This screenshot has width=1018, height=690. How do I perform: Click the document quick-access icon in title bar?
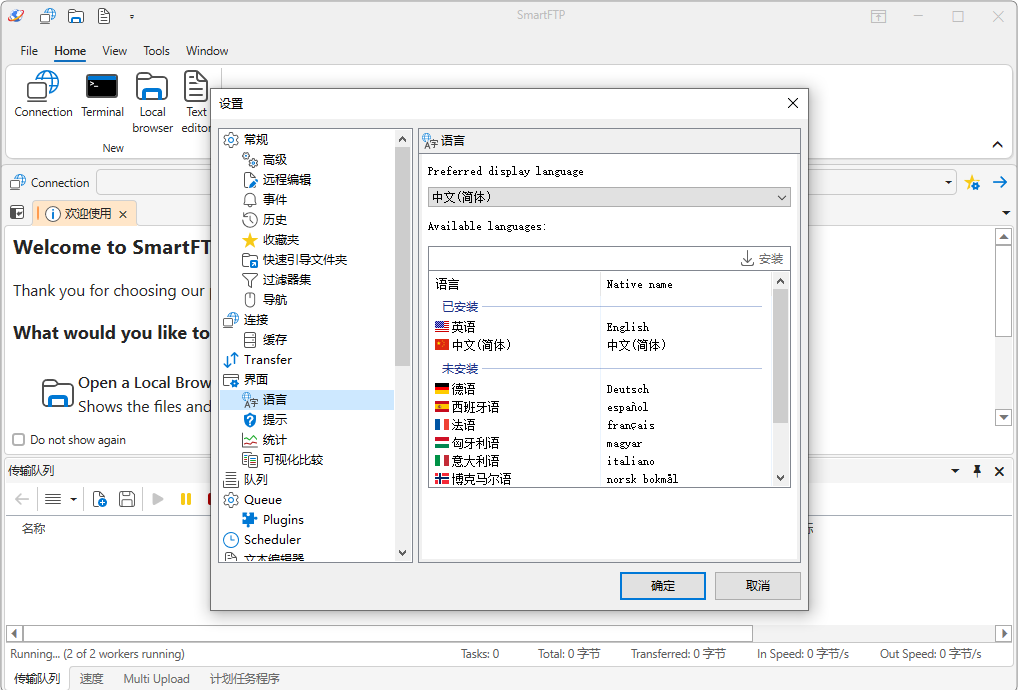[104, 16]
